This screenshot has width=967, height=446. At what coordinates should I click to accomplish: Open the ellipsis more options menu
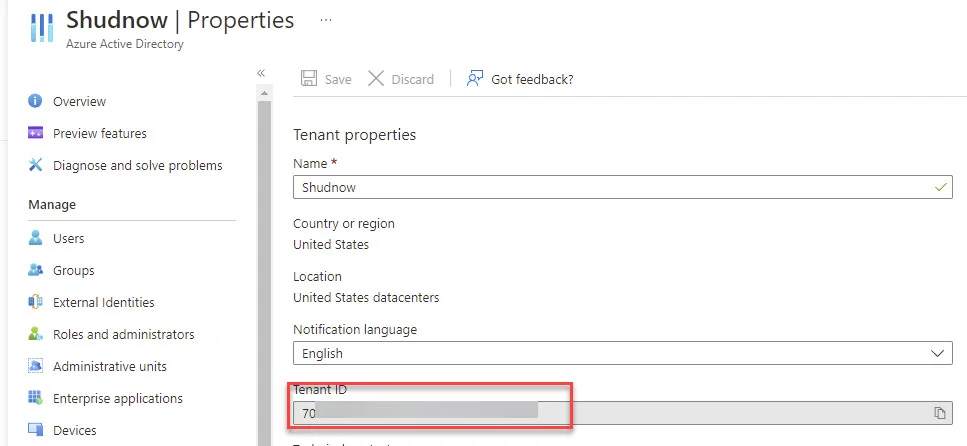coord(326,20)
